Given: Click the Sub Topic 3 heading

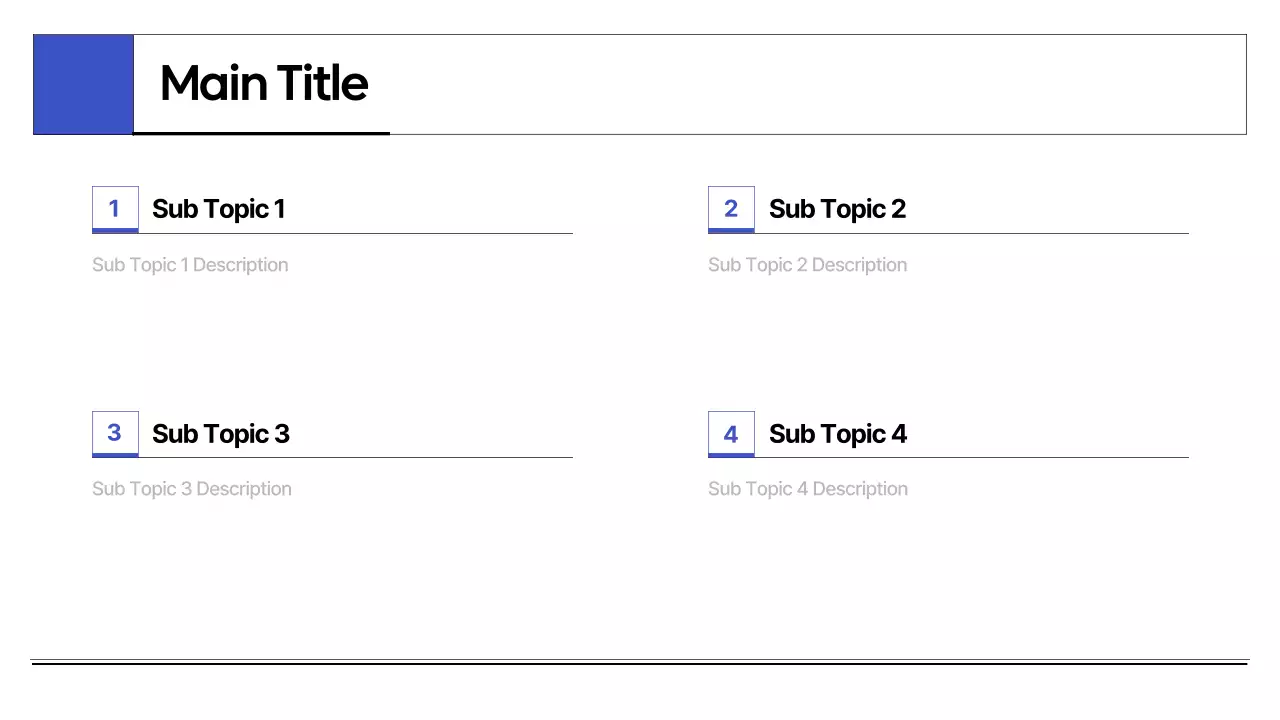Looking at the screenshot, I should (220, 434).
